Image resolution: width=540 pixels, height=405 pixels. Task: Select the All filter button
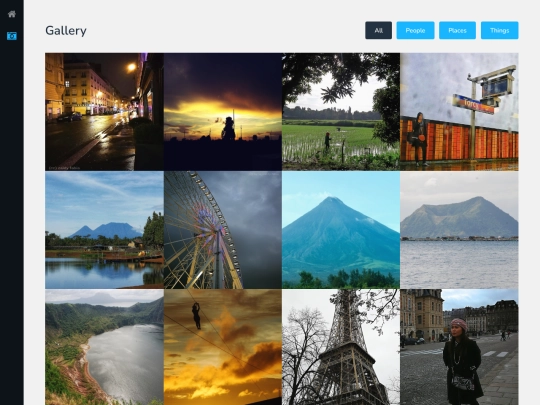coord(378,30)
